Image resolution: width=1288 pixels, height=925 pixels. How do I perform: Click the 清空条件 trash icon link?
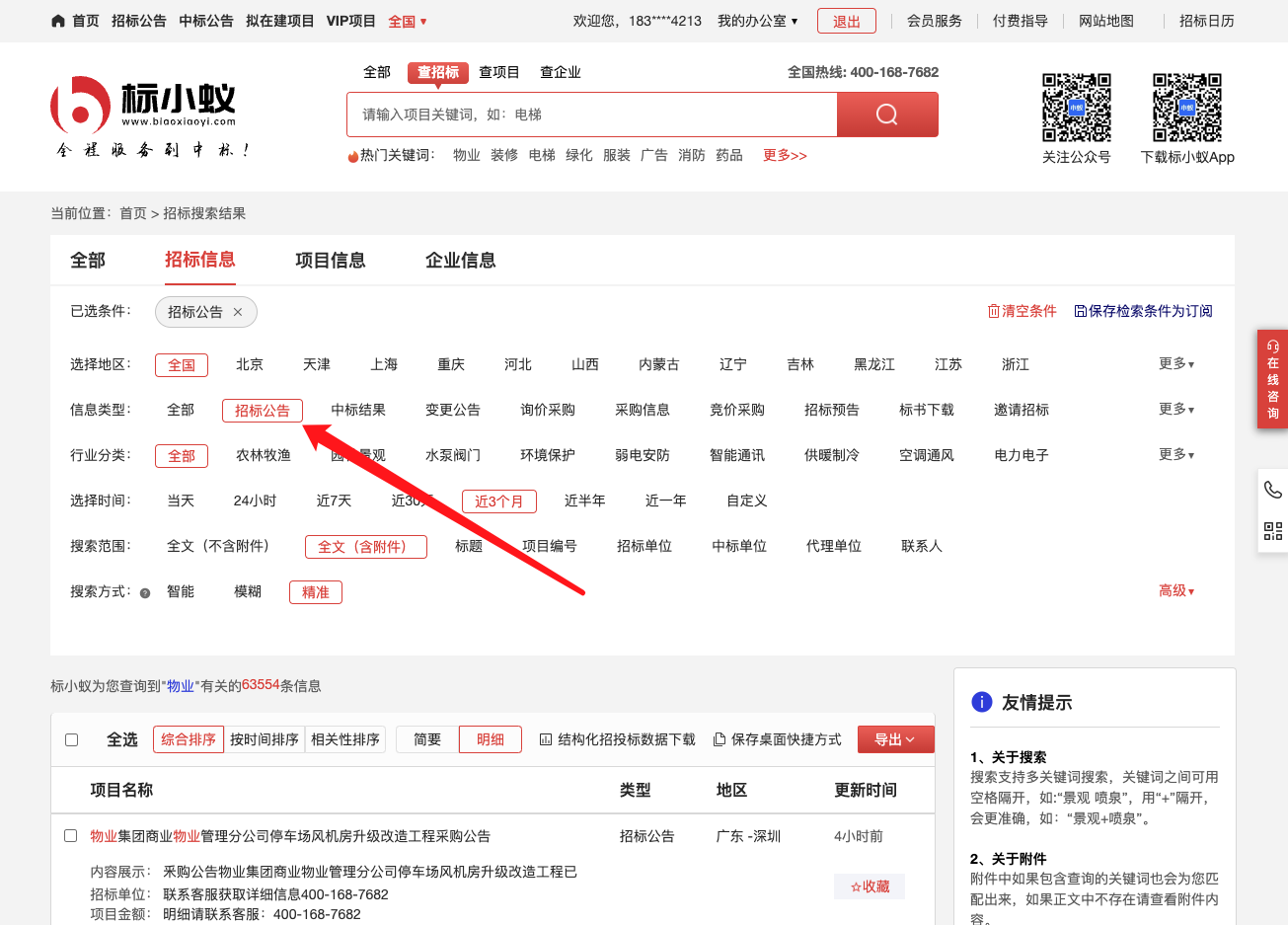tap(1022, 311)
